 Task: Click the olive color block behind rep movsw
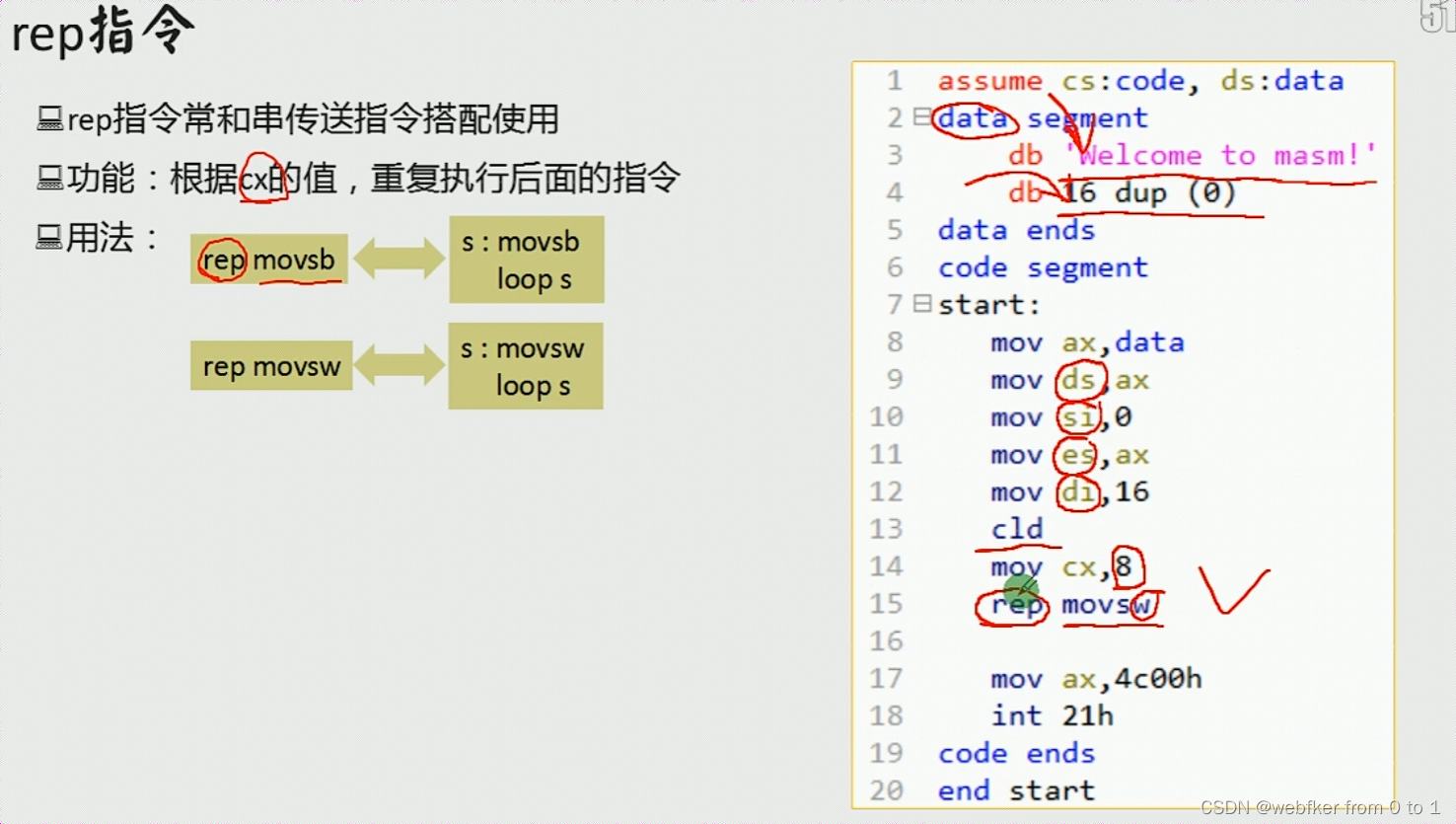click(271, 365)
